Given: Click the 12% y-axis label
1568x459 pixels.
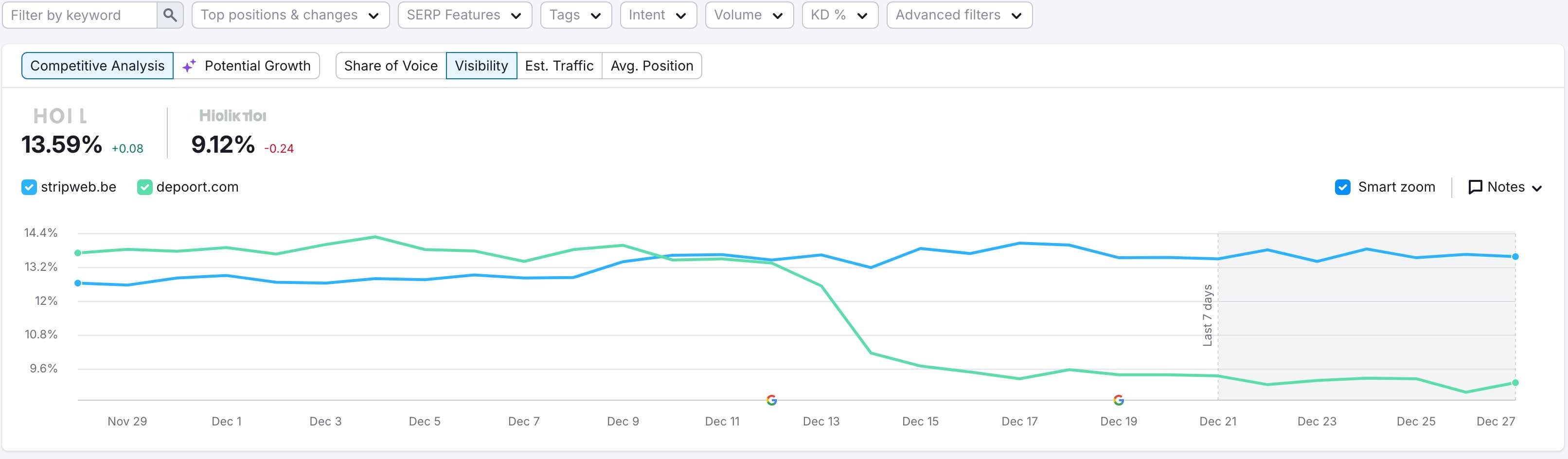Looking at the screenshot, I should (46, 300).
